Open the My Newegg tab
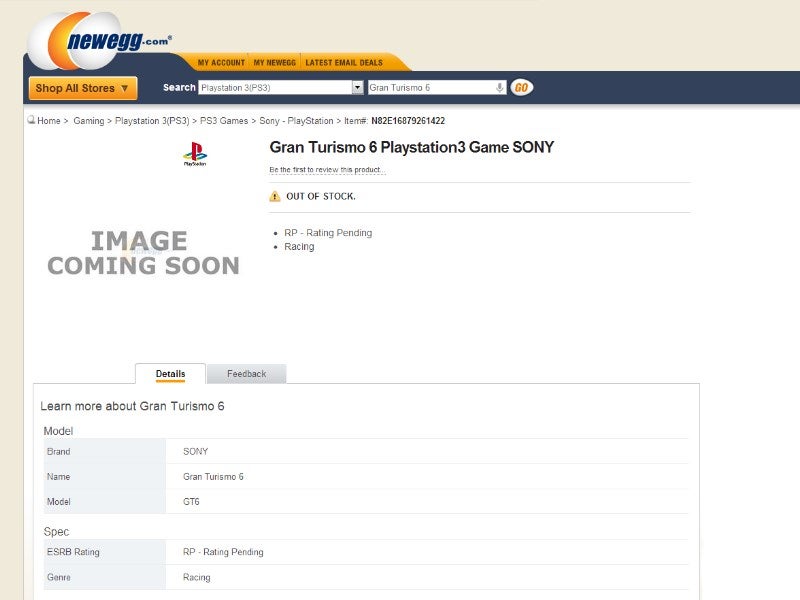 (274, 63)
